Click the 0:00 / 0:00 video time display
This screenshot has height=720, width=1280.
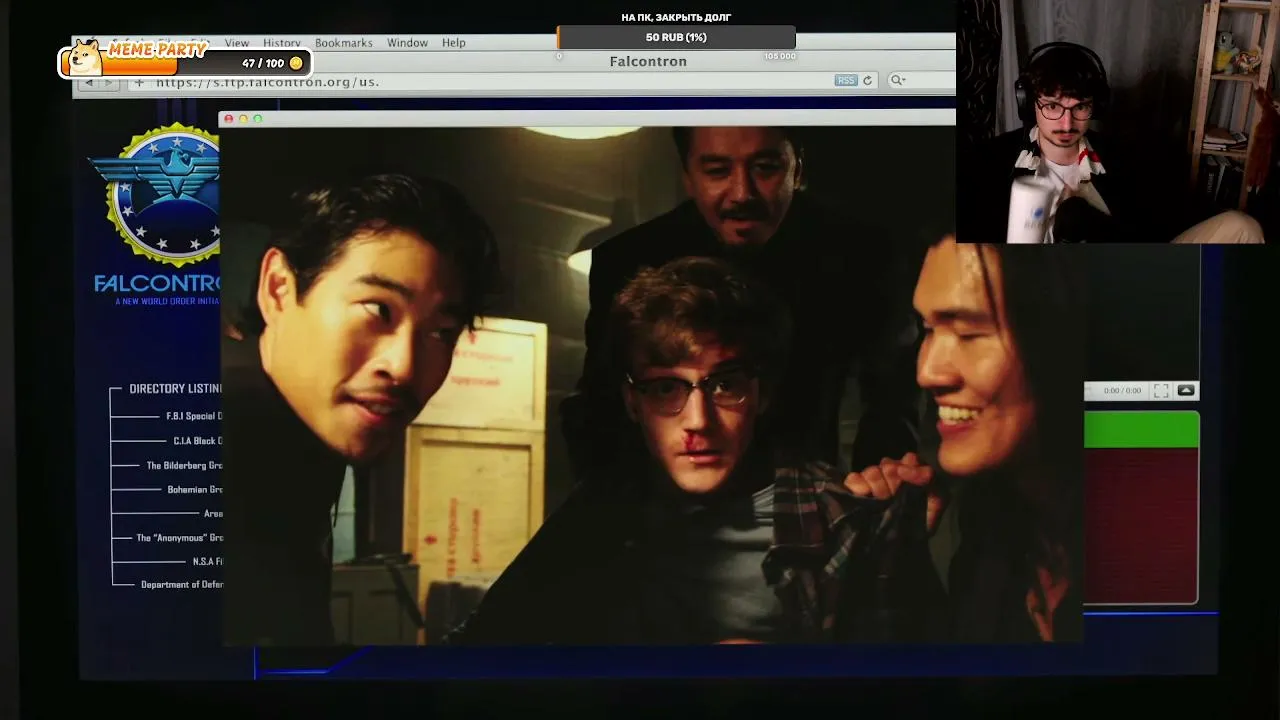point(1121,391)
